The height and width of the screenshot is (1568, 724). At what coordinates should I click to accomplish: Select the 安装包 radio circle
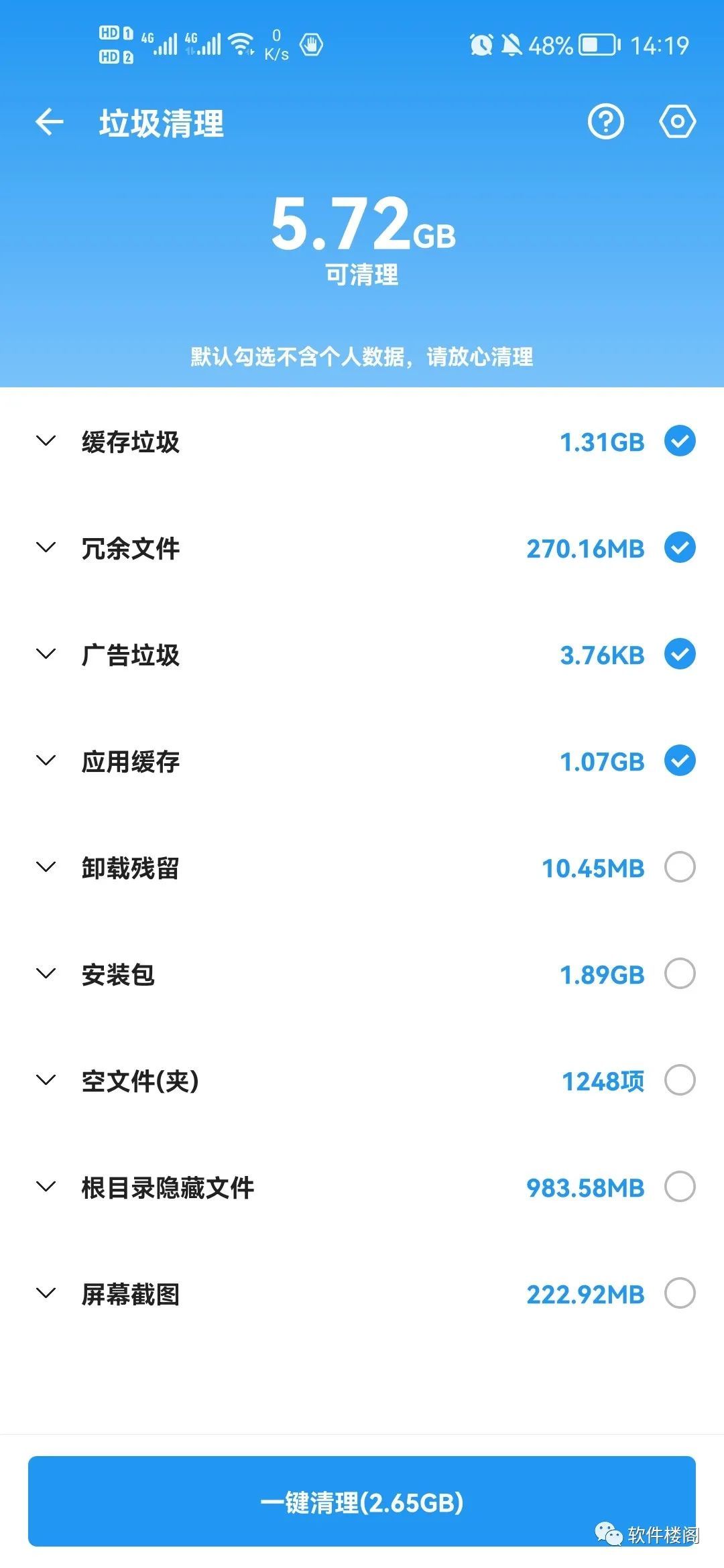coord(679,974)
